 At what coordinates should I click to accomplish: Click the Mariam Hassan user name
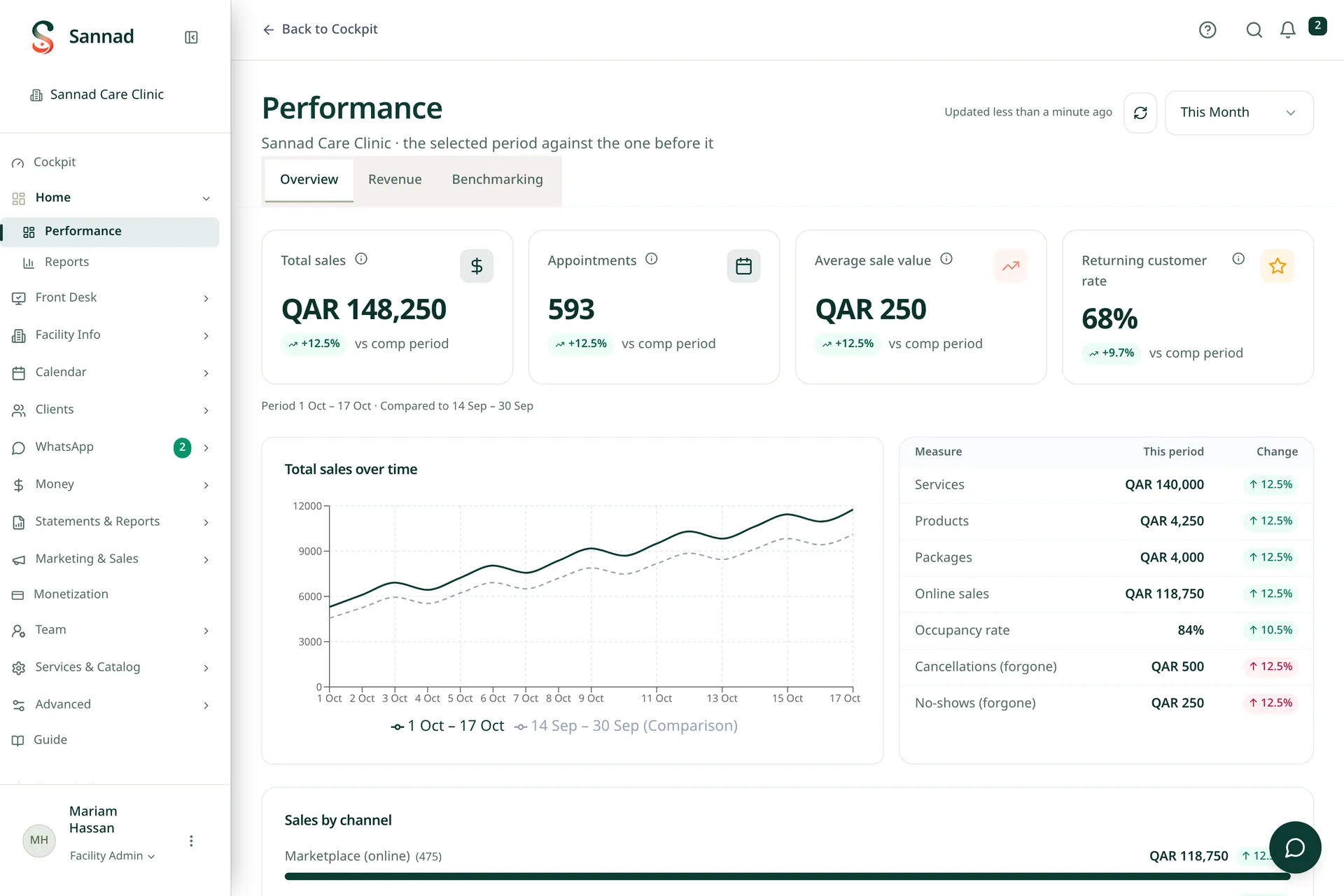(93, 820)
